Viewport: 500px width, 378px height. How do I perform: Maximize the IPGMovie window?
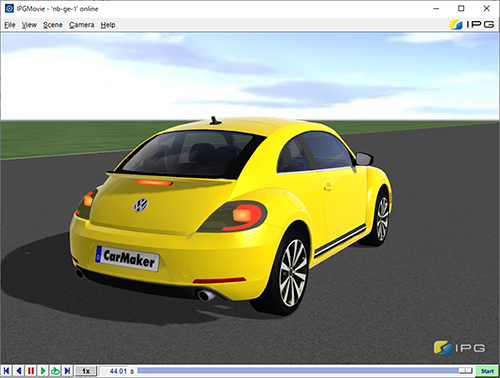tap(461, 9)
